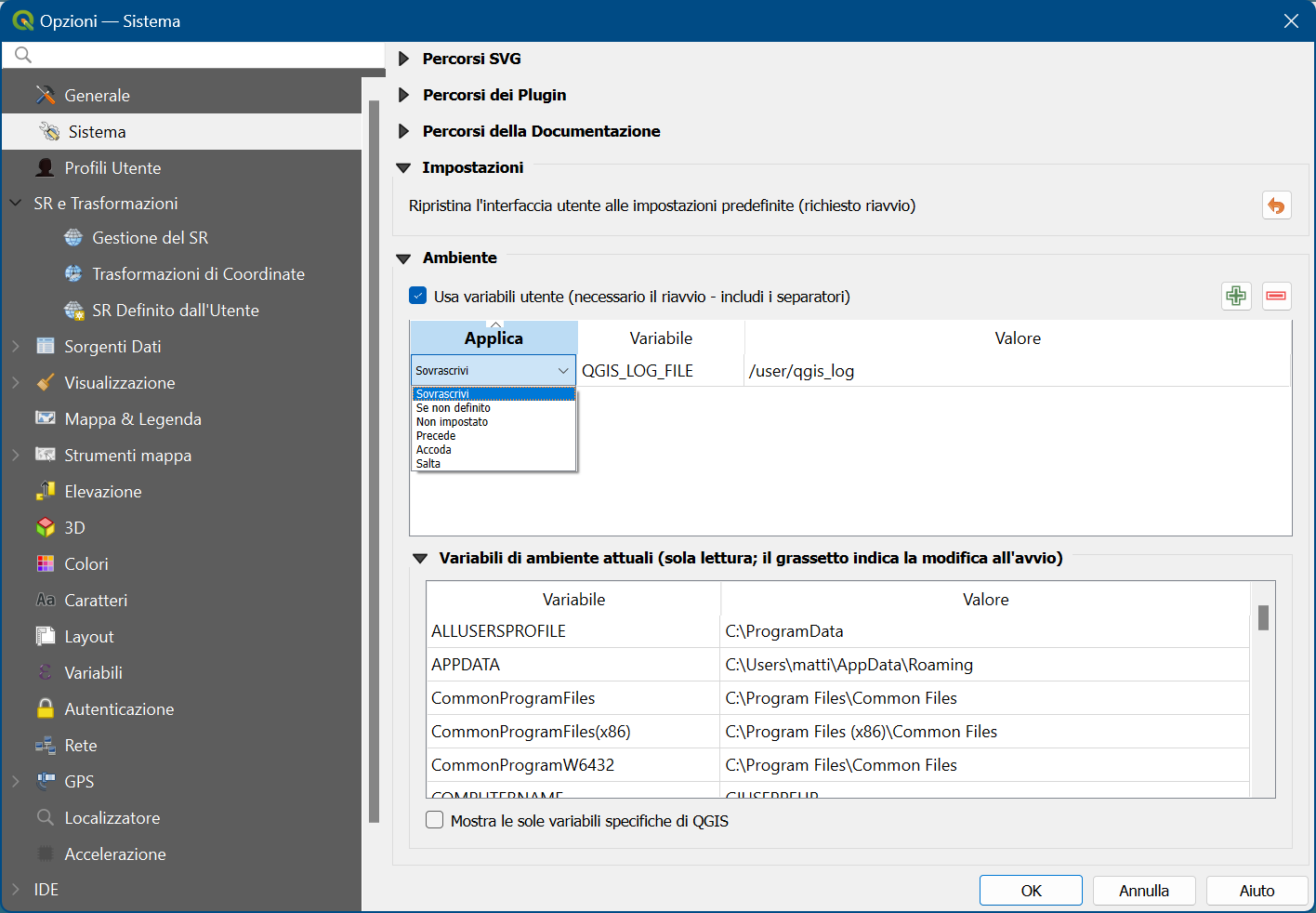
Task: Expand the Percorsi dei Plugin section
Action: pyautogui.click(x=403, y=95)
